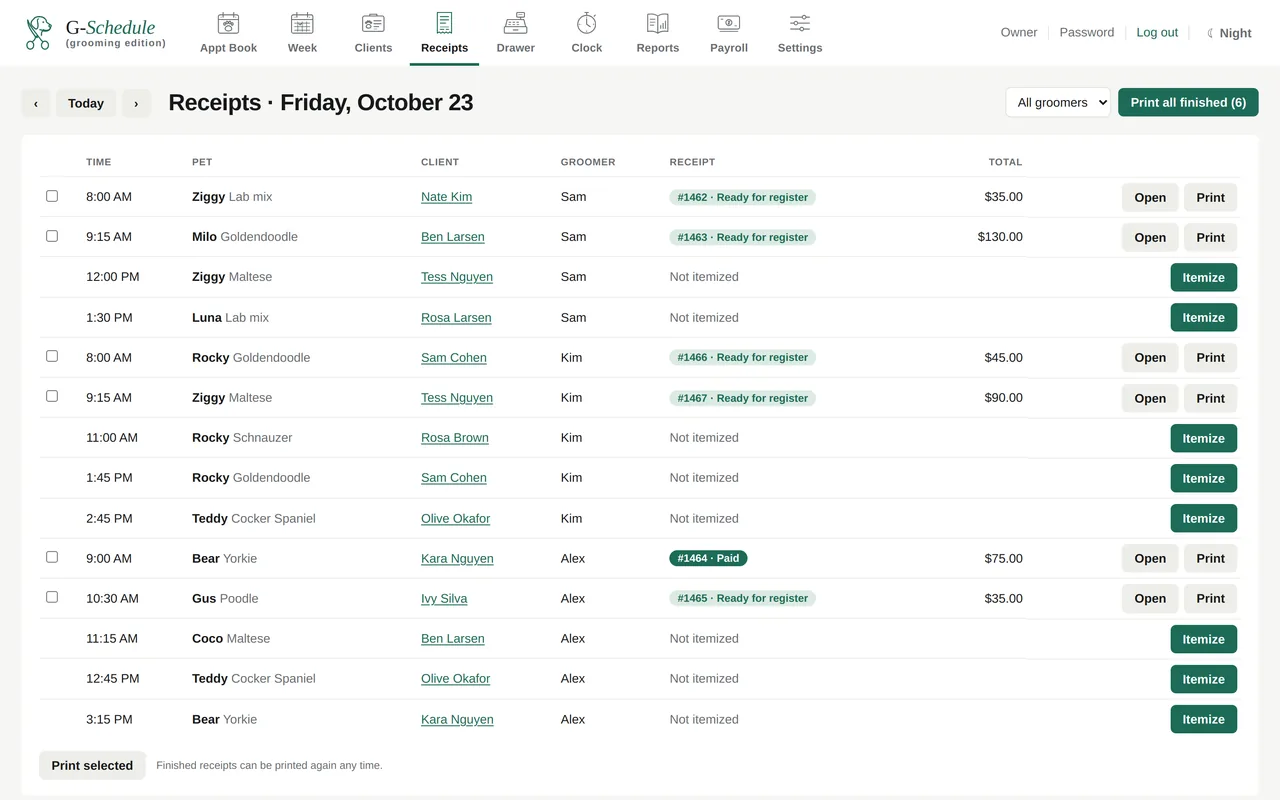
Task: Open the Clients card icon
Action: (373, 23)
